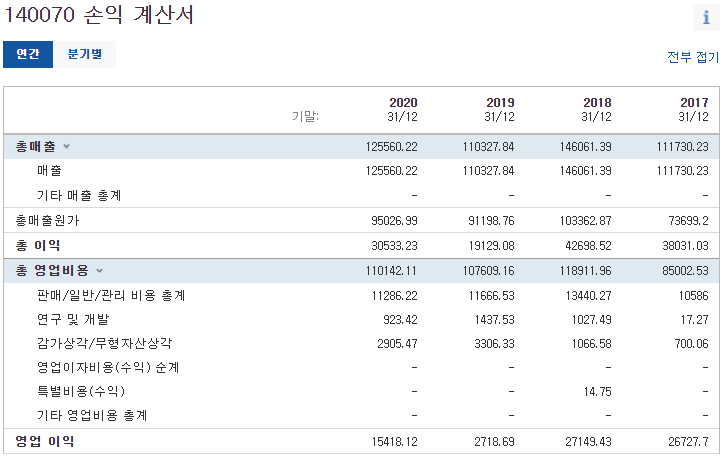724x460 pixels.
Task: Click the 총매출 2018 value 146061.39
Action: click(585, 147)
